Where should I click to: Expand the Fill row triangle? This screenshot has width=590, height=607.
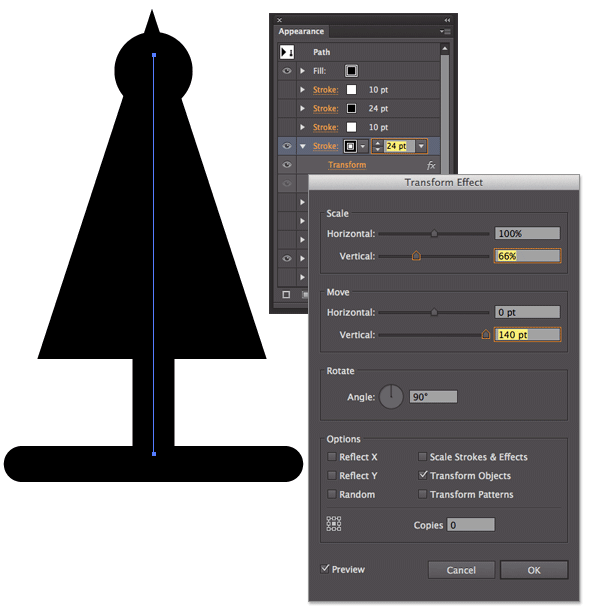pos(302,71)
